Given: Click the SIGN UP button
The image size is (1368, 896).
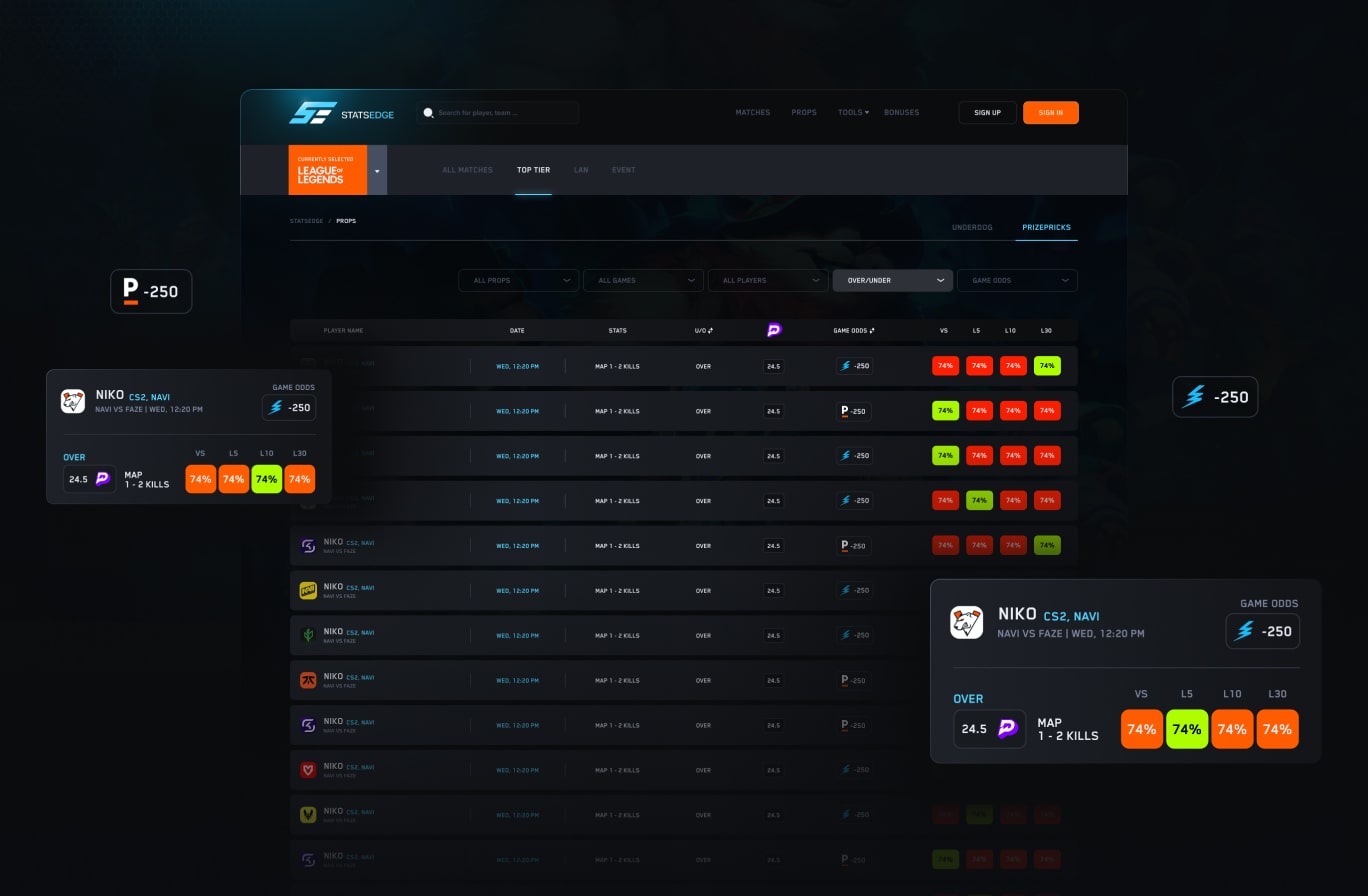Looking at the screenshot, I should pos(987,112).
